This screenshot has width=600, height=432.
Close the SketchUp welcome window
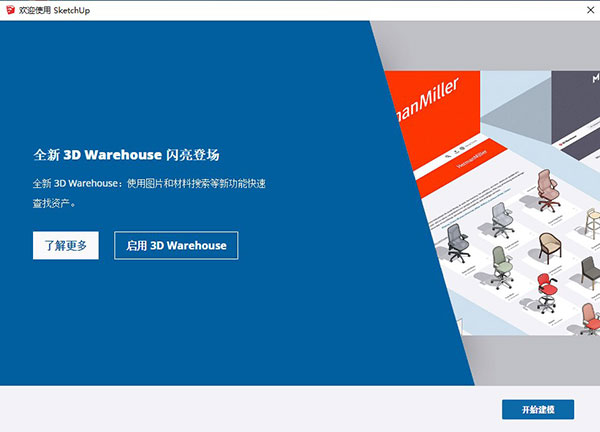(590, 10)
